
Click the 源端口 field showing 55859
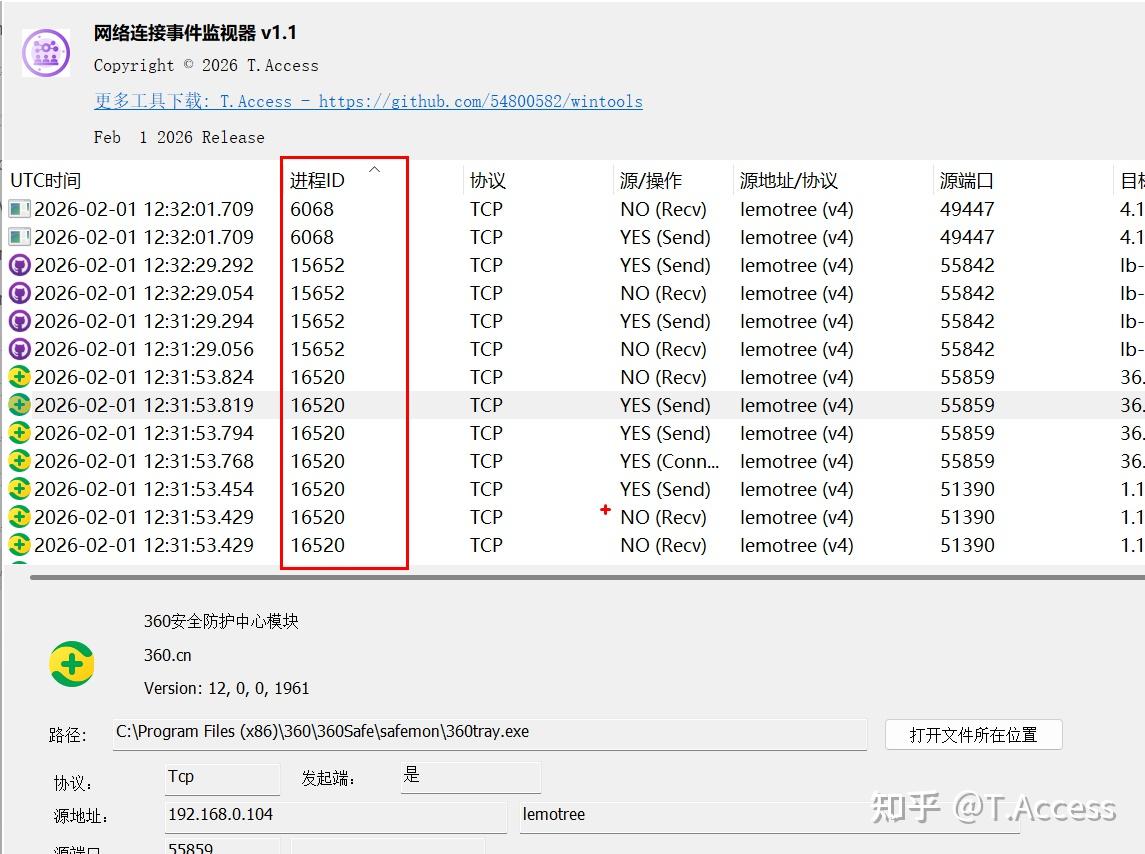tap(222, 847)
